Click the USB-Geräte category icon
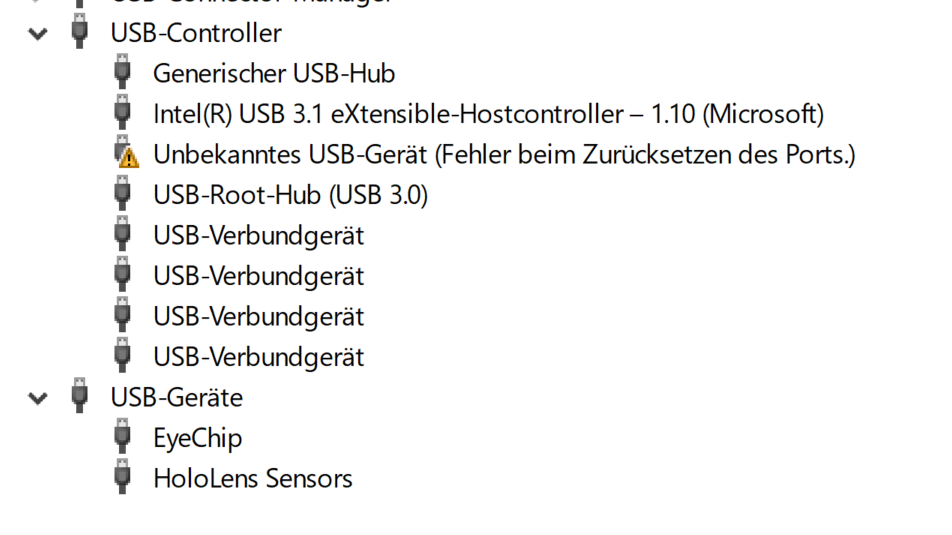952x535 pixels. 80,397
